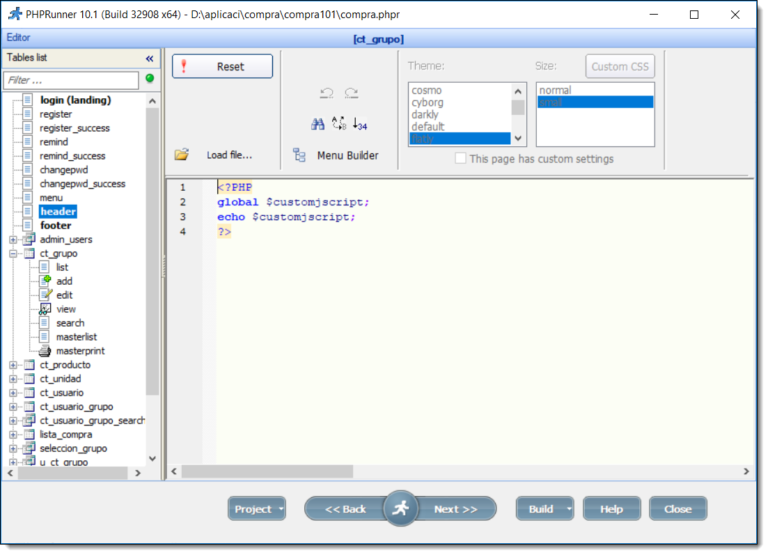Select the darkly theme
The width and height of the screenshot is (768, 555).
[425, 114]
